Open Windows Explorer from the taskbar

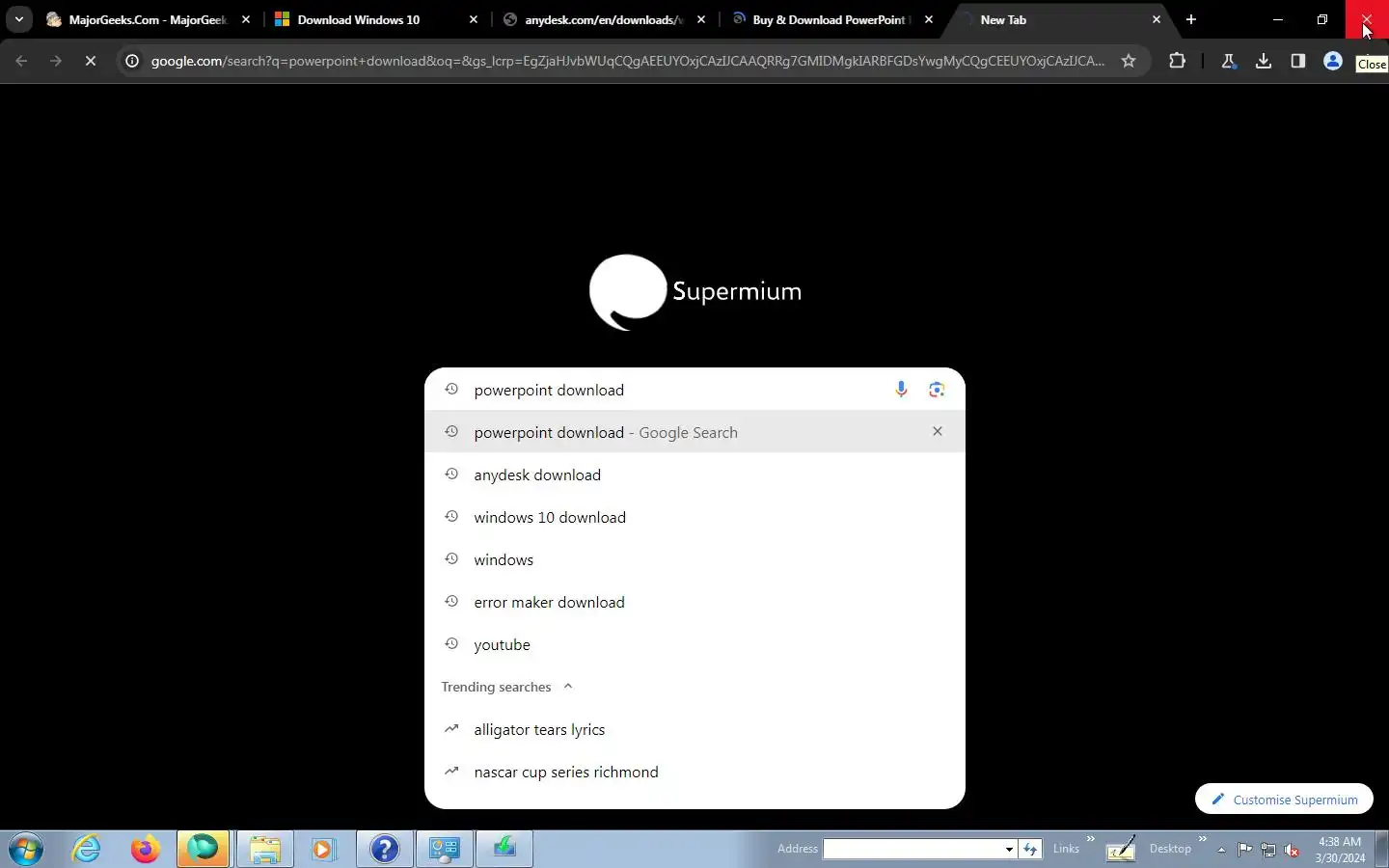(x=264, y=849)
